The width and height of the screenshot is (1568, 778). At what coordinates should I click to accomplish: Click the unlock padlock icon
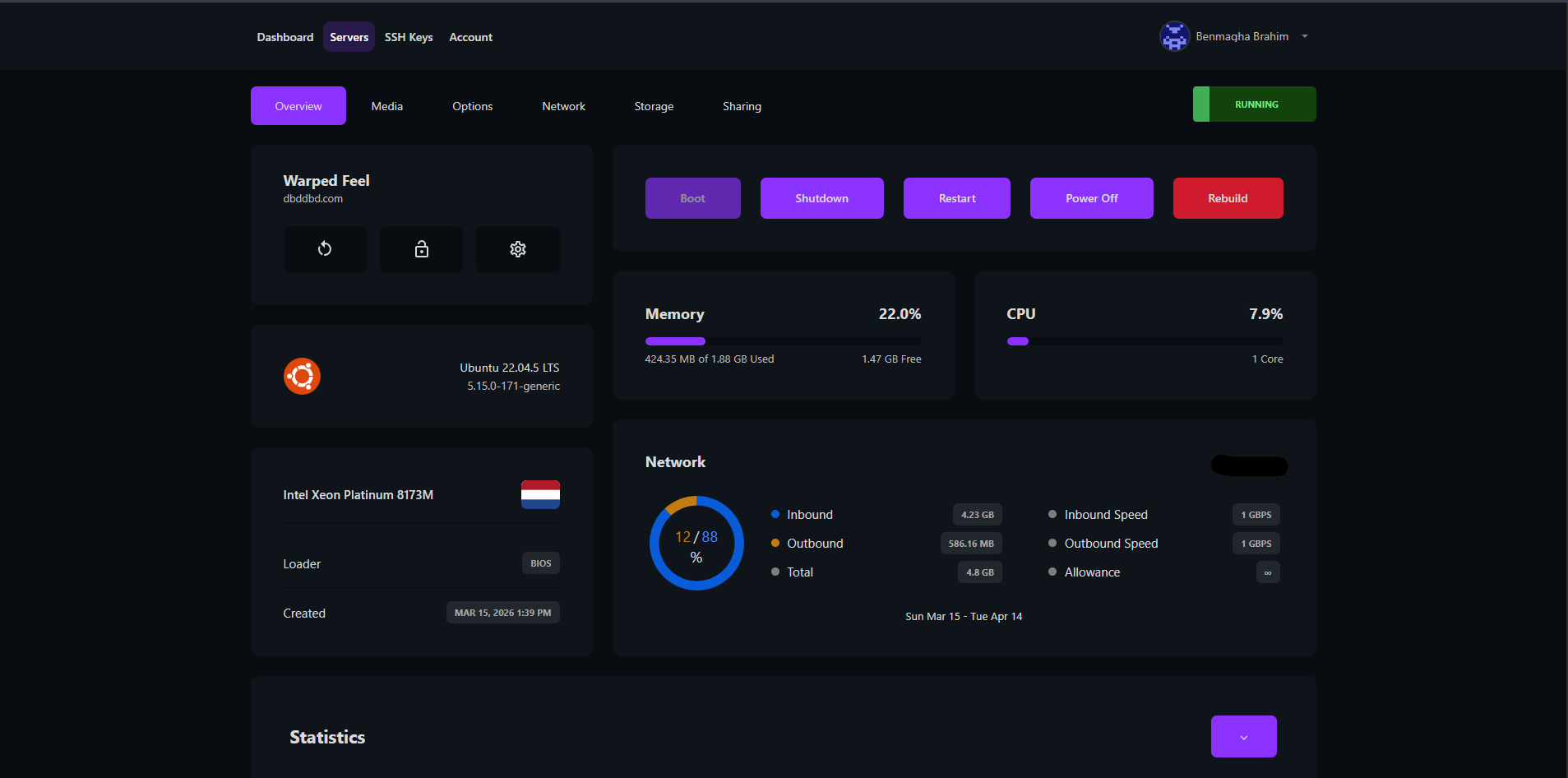(421, 248)
